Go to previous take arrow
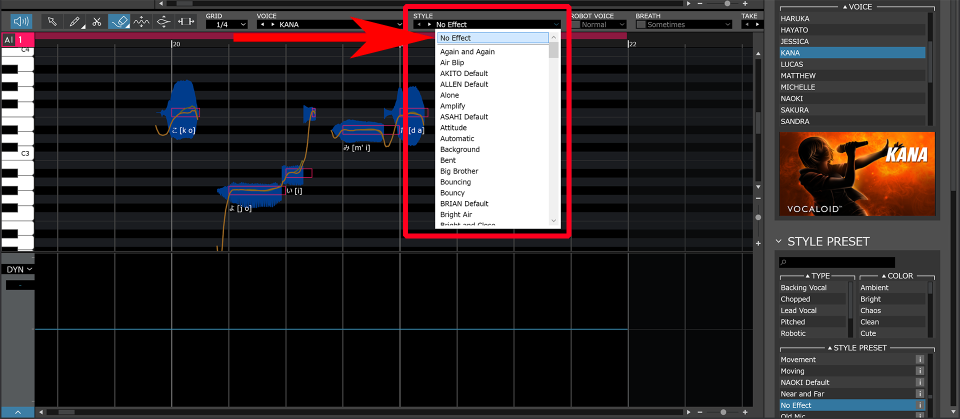960x419 pixels. tap(748, 25)
